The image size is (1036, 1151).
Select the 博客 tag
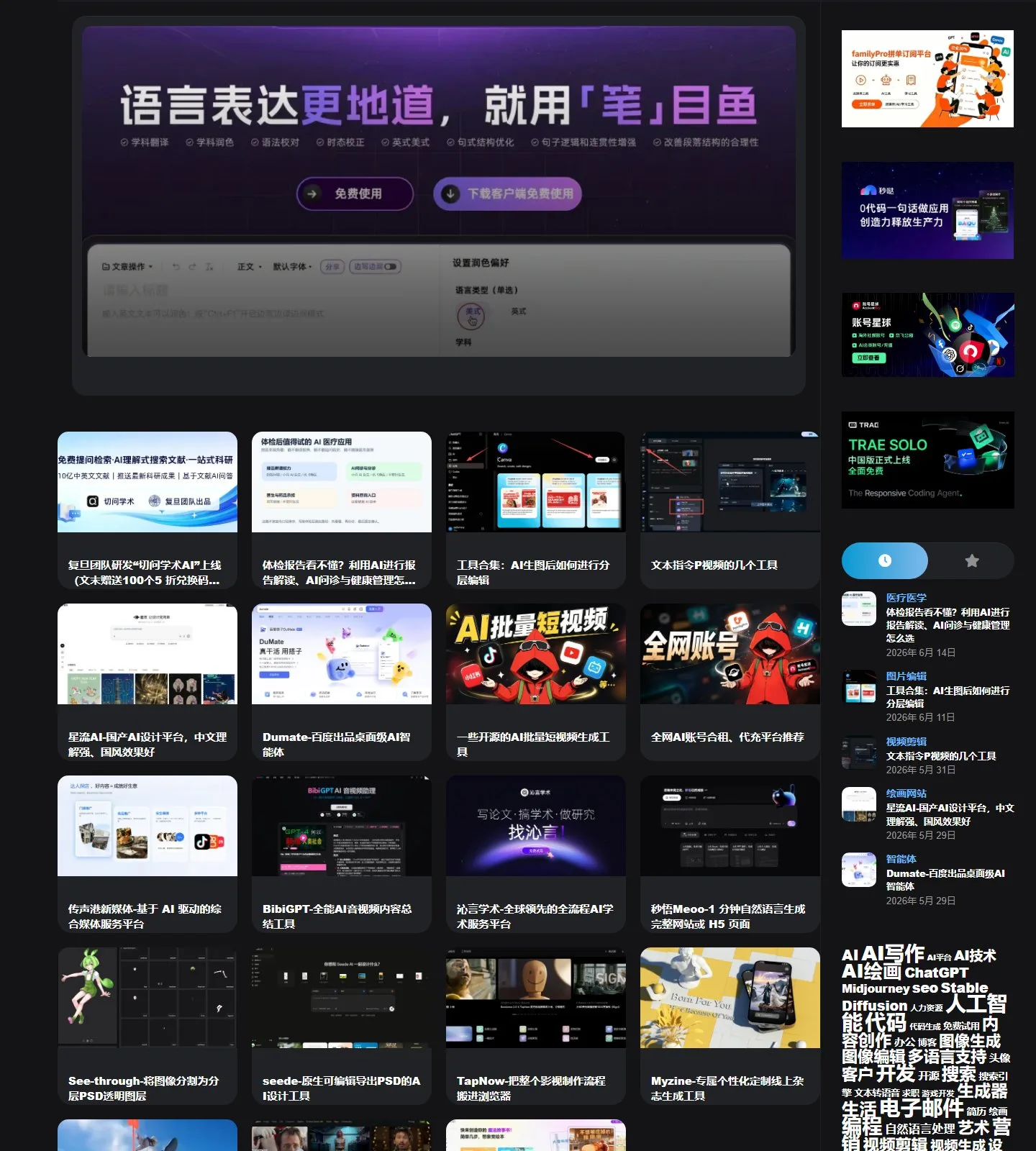click(927, 1042)
